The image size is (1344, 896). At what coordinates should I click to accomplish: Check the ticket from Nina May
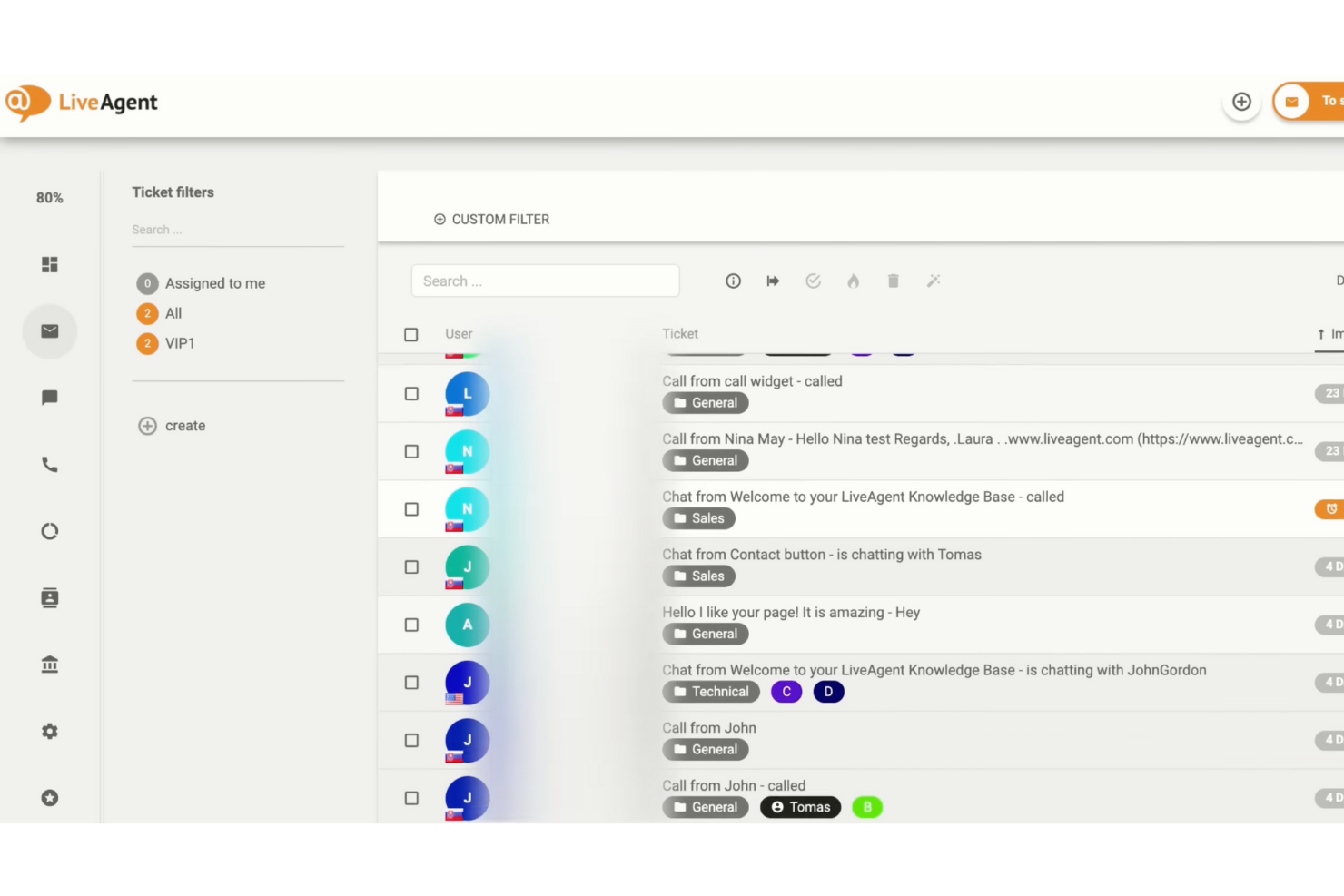(411, 451)
